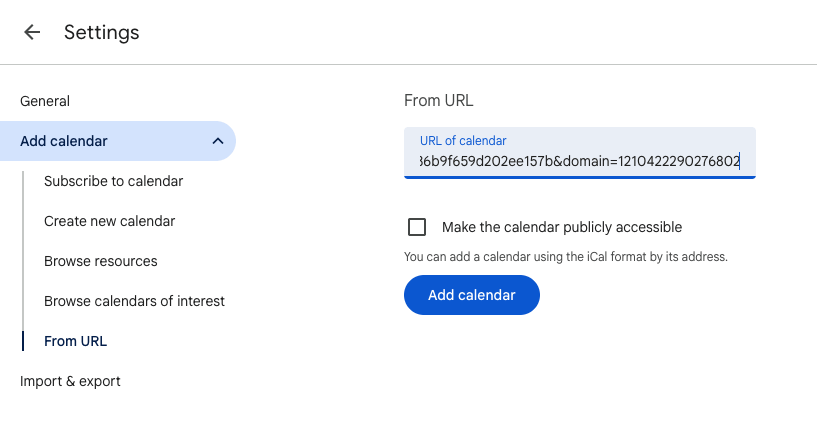Open Import & export section

click(70, 381)
